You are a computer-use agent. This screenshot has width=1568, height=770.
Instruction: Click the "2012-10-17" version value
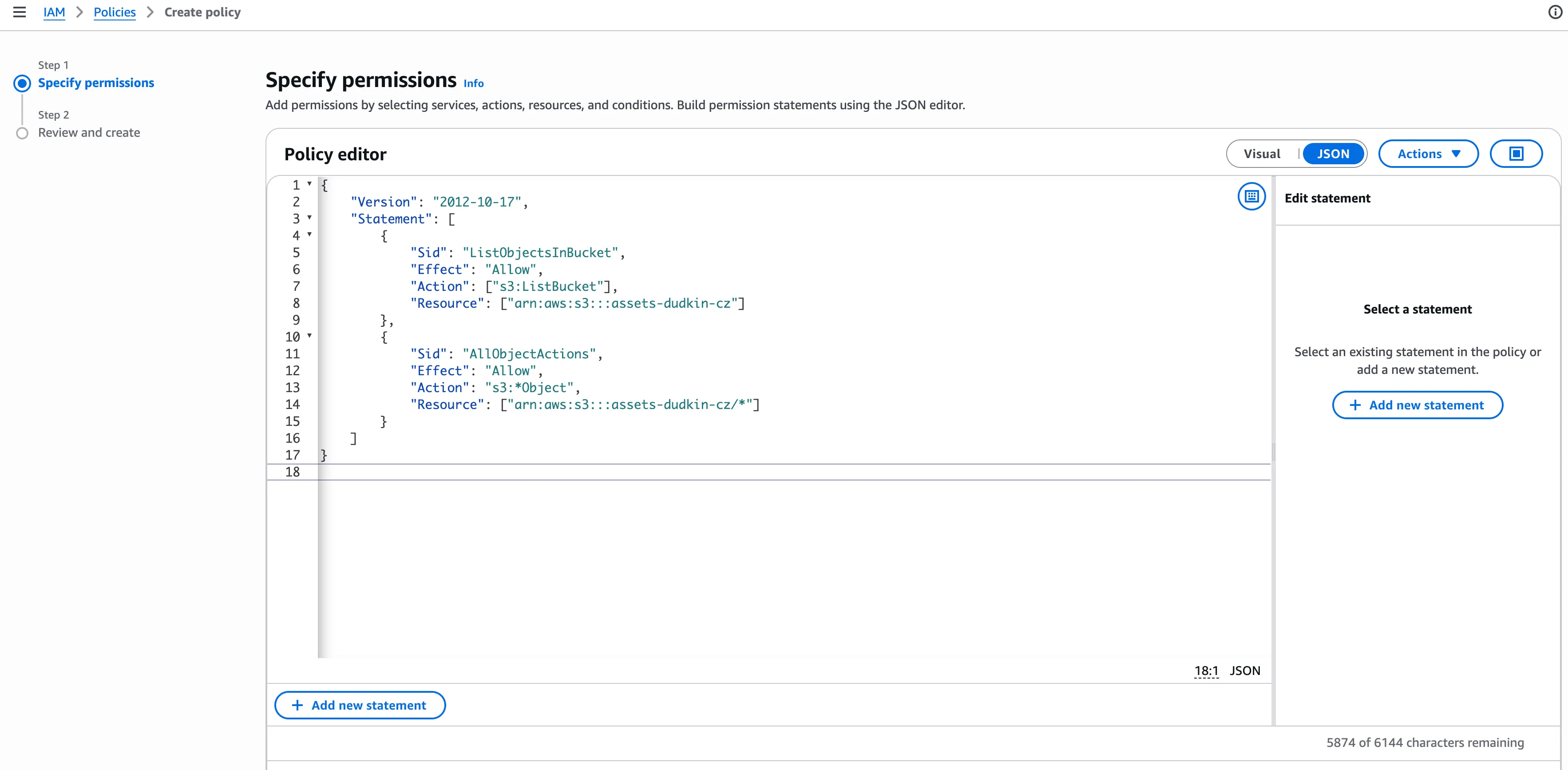(477, 202)
